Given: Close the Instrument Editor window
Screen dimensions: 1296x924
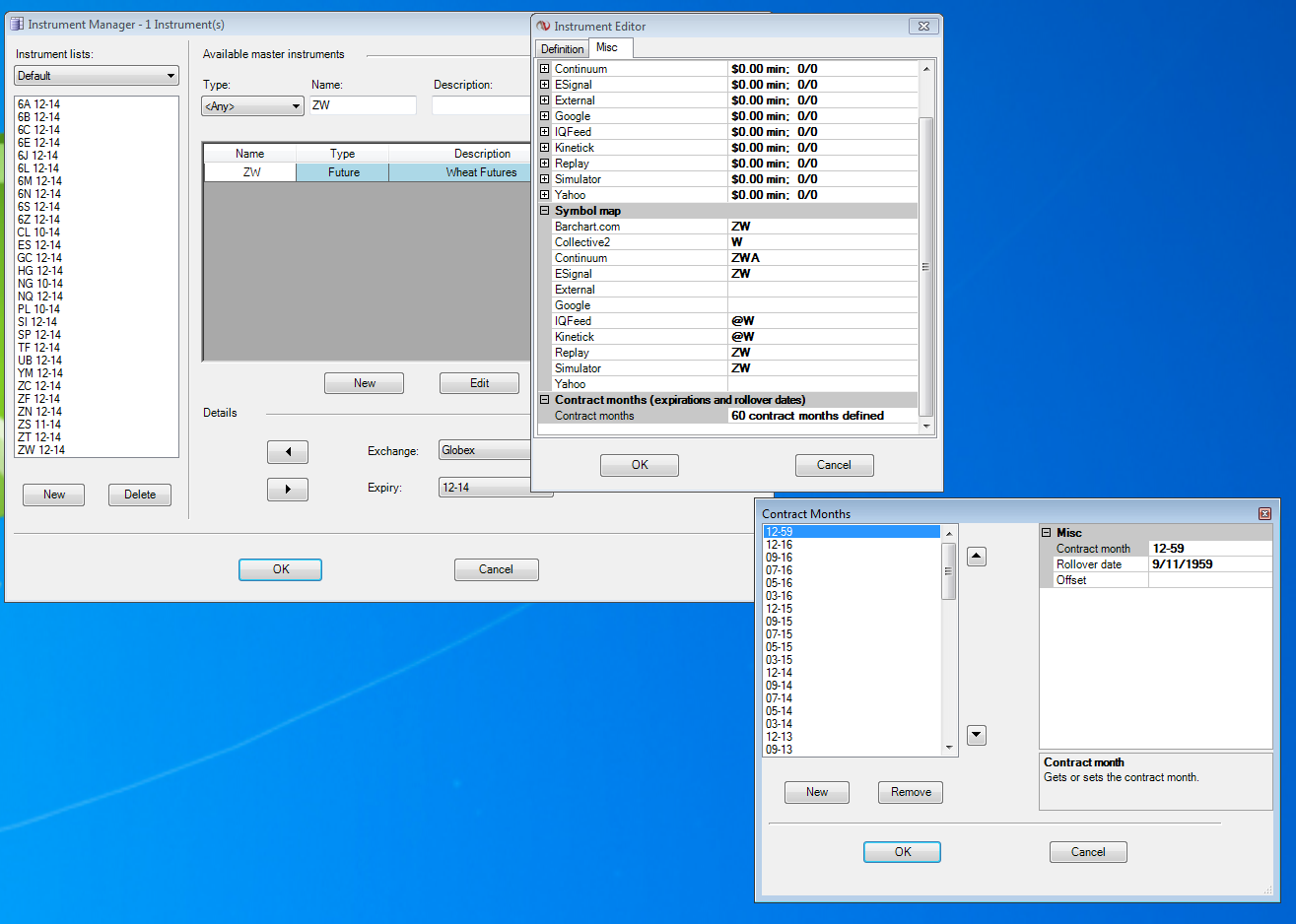Looking at the screenshot, I should point(923,27).
